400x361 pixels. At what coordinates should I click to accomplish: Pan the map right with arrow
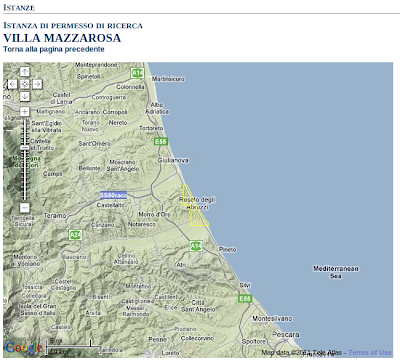tap(37, 84)
